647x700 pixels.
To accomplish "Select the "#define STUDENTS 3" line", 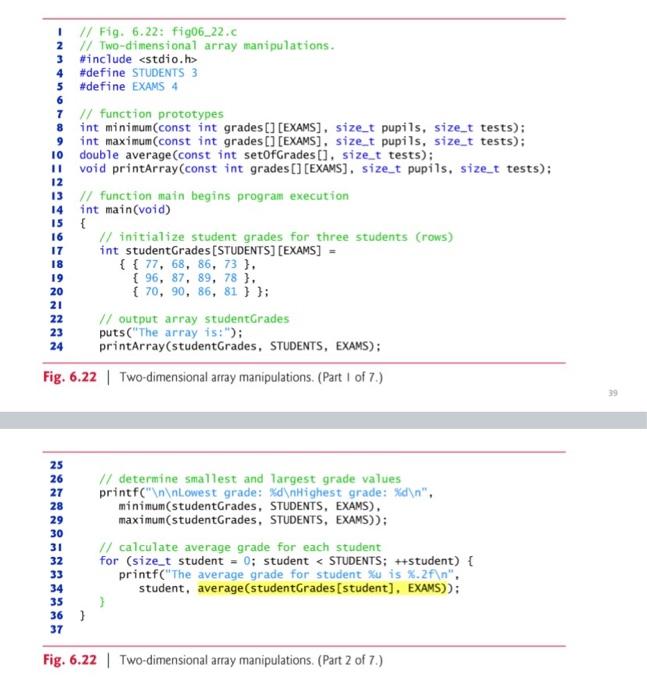I will coord(138,73).
